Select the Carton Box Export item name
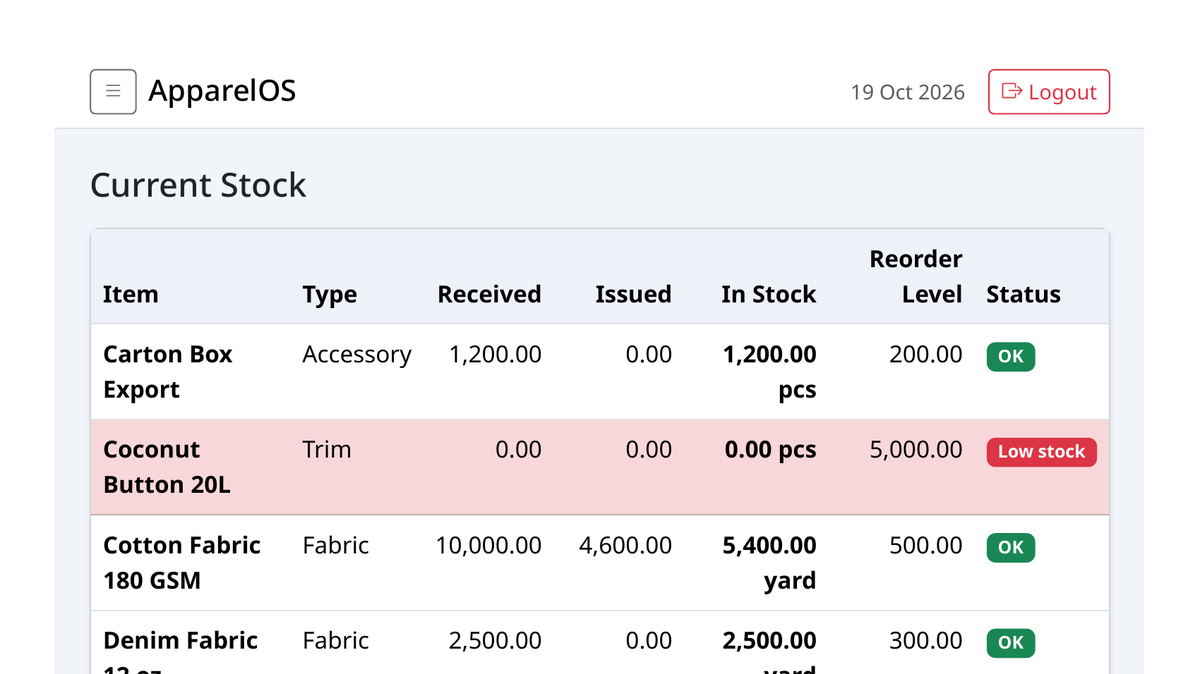This screenshot has width=1200, height=674. click(168, 372)
